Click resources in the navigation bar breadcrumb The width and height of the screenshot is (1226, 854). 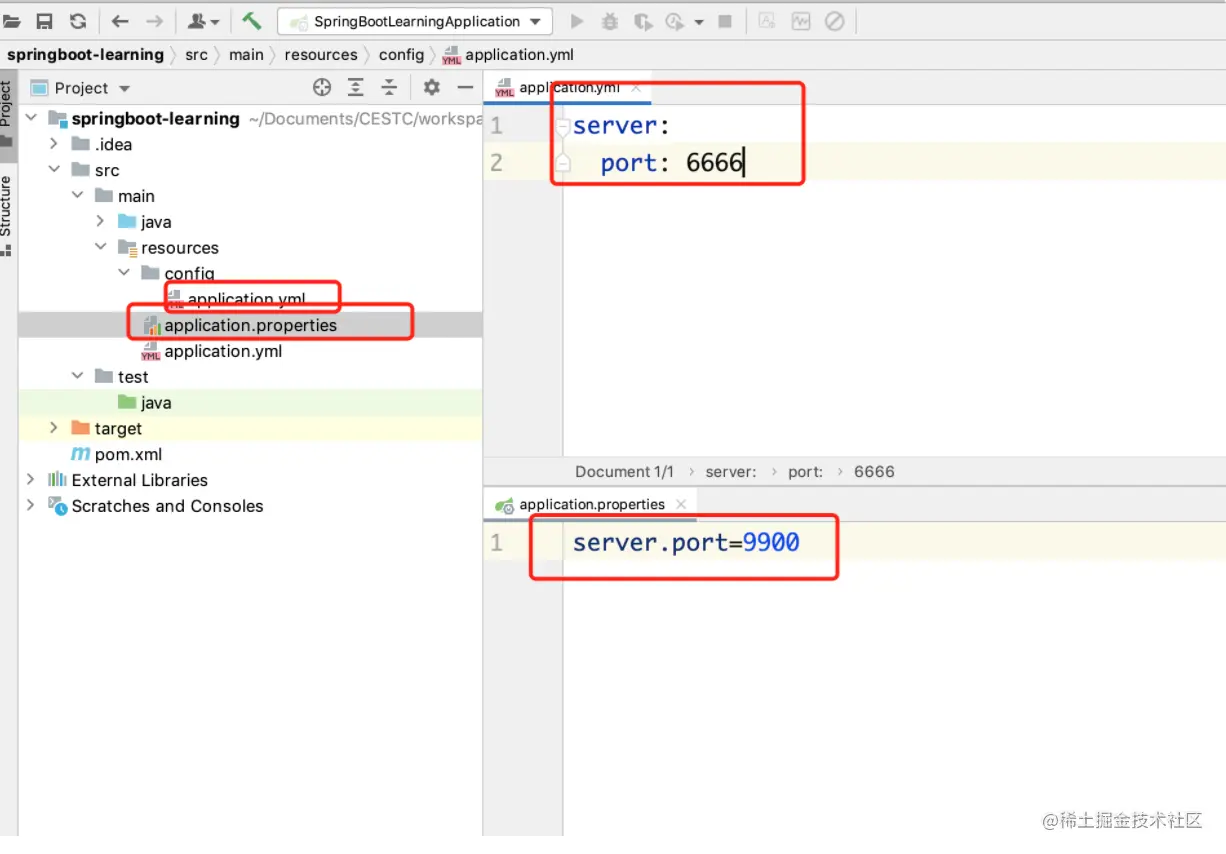point(321,55)
